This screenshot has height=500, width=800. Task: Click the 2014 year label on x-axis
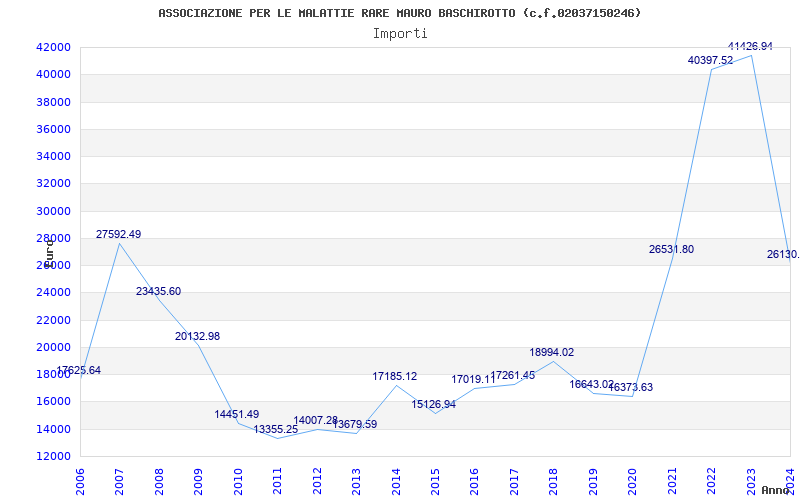396,476
